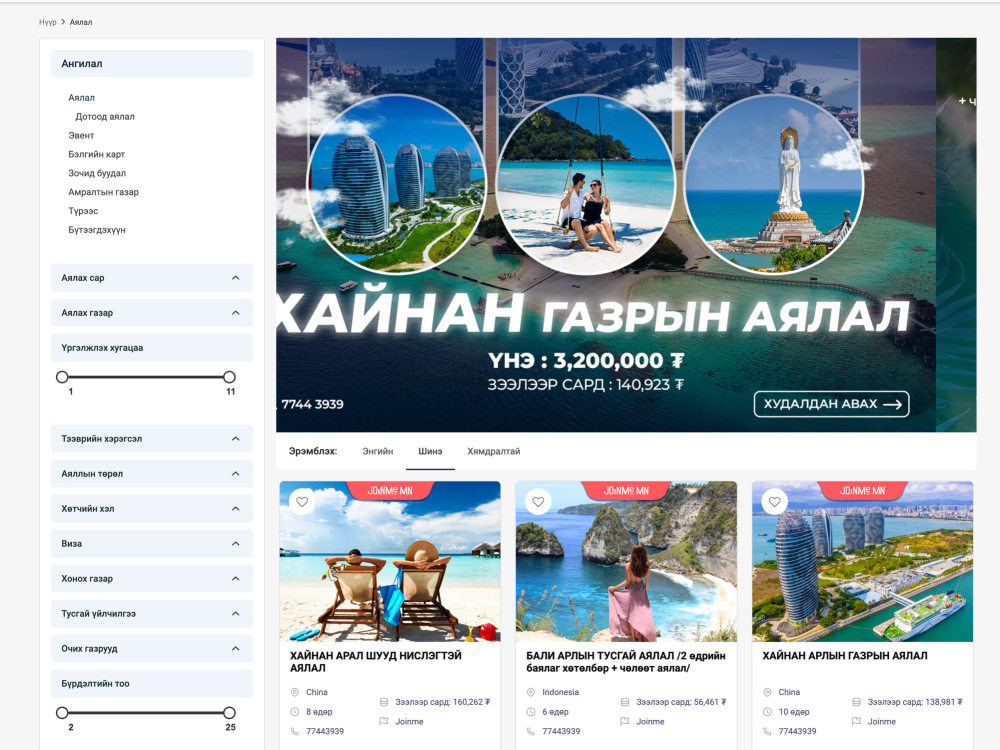Select the Дотоод аялал subcategory
This screenshot has width=1000, height=750.
tap(105, 117)
